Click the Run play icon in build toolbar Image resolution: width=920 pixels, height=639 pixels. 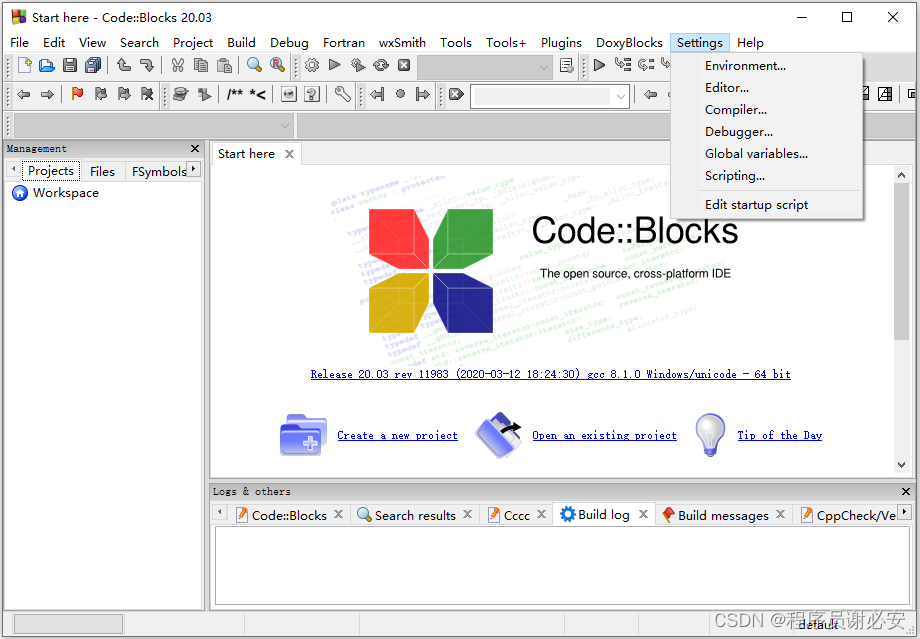[334, 65]
